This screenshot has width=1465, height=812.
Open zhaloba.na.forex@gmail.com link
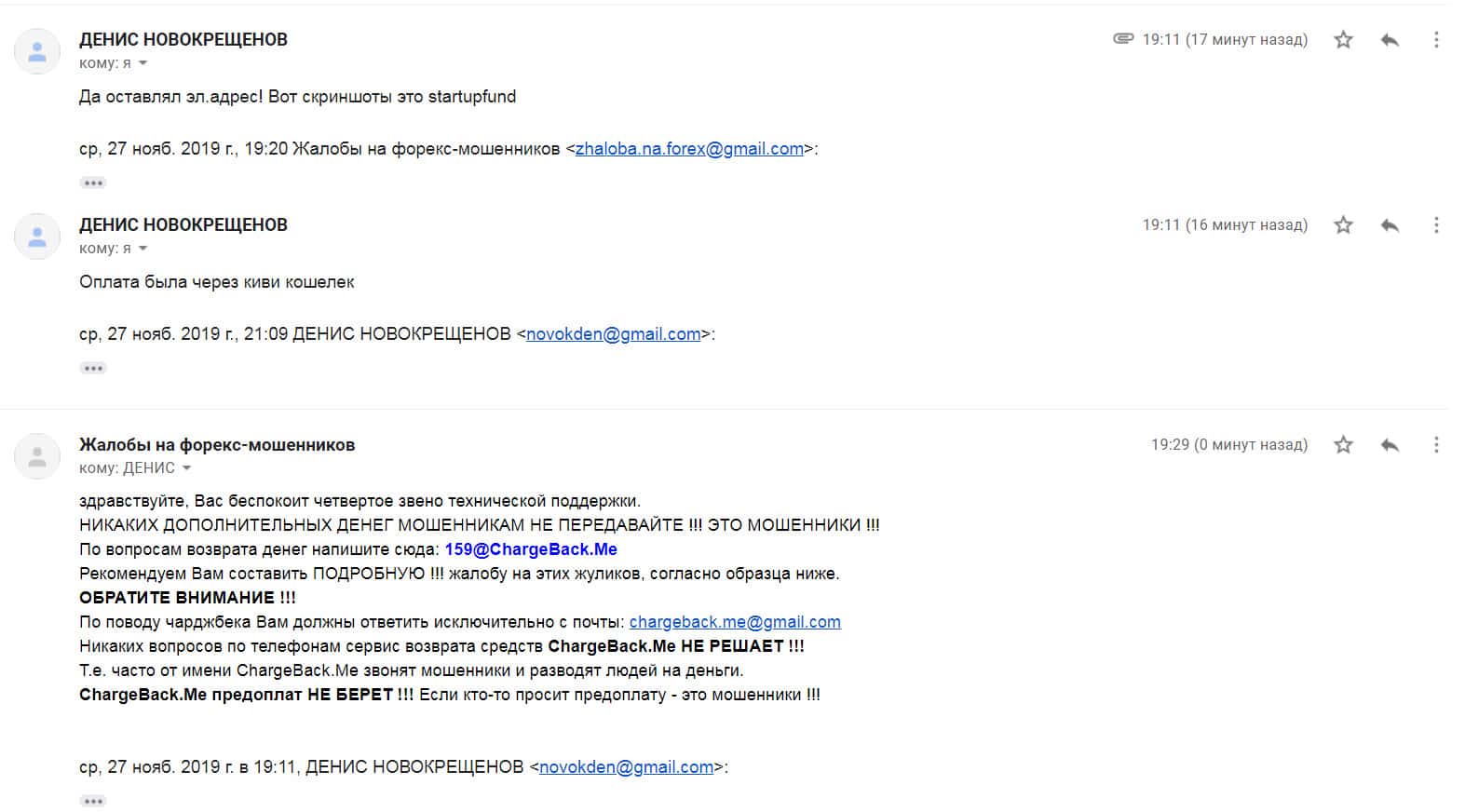689,149
